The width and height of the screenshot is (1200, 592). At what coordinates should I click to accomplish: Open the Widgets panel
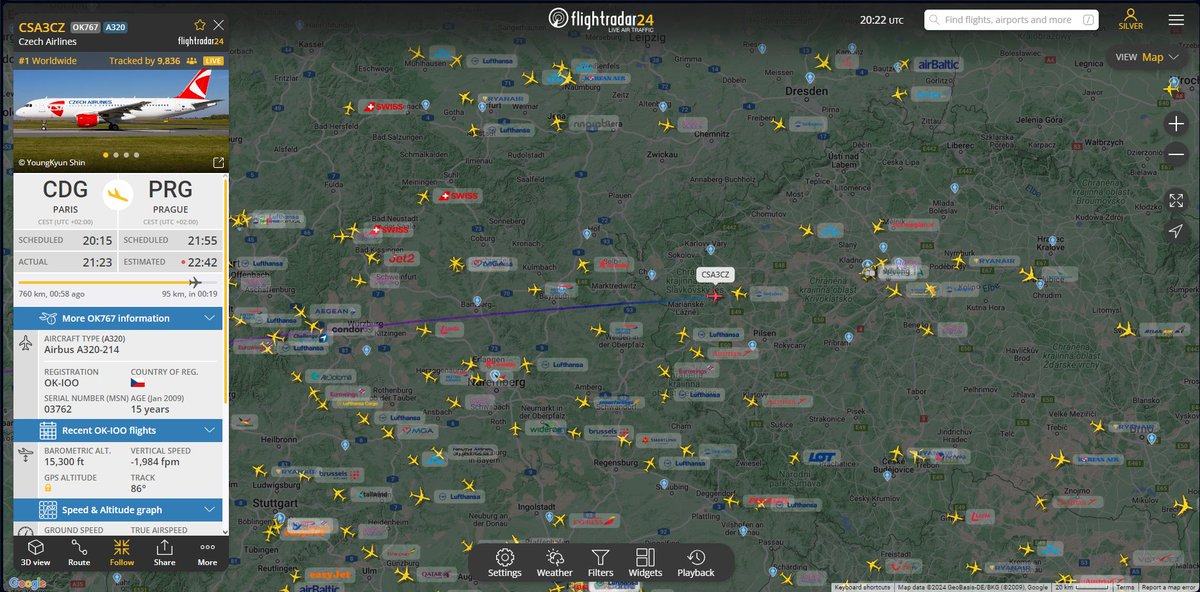pyautogui.click(x=645, y=563)
